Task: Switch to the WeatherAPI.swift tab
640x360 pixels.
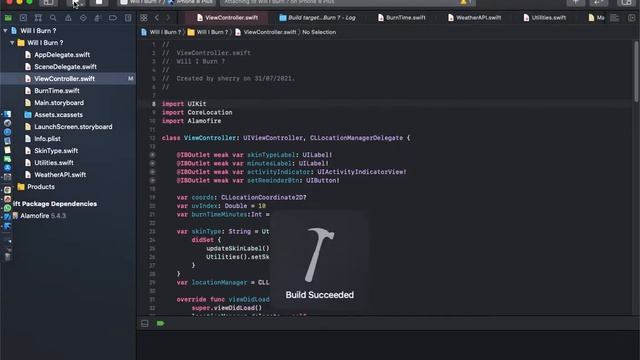Action: (474, 18)
